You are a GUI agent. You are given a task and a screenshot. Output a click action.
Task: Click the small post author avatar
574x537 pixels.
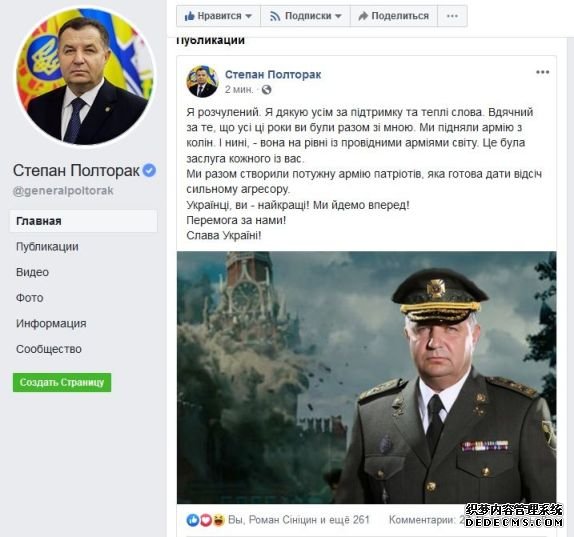[202, 82]
